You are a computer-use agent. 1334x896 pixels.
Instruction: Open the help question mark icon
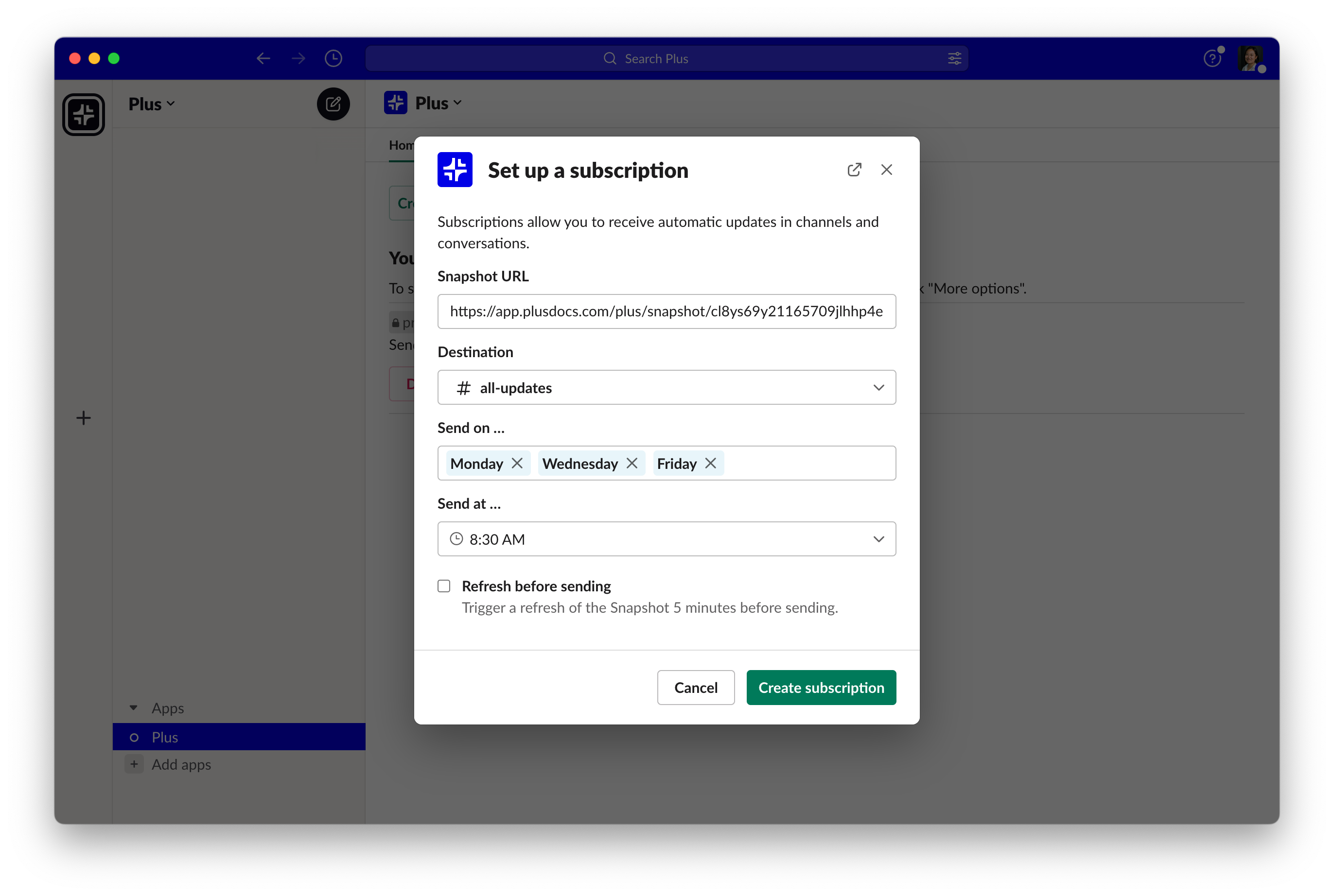tap(1211, 58)
